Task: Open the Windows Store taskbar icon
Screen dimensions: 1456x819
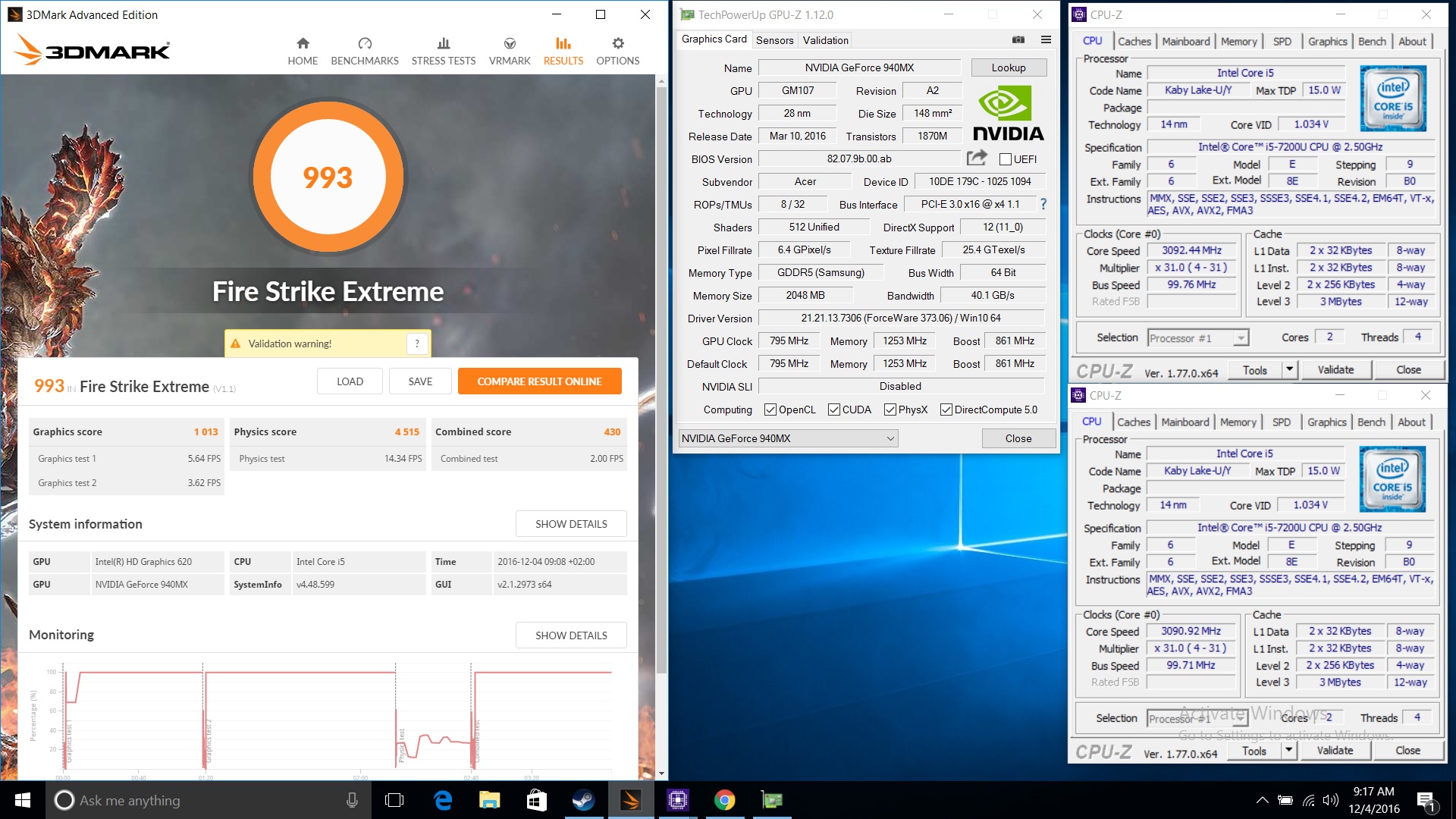Action: tap(537, 800)
